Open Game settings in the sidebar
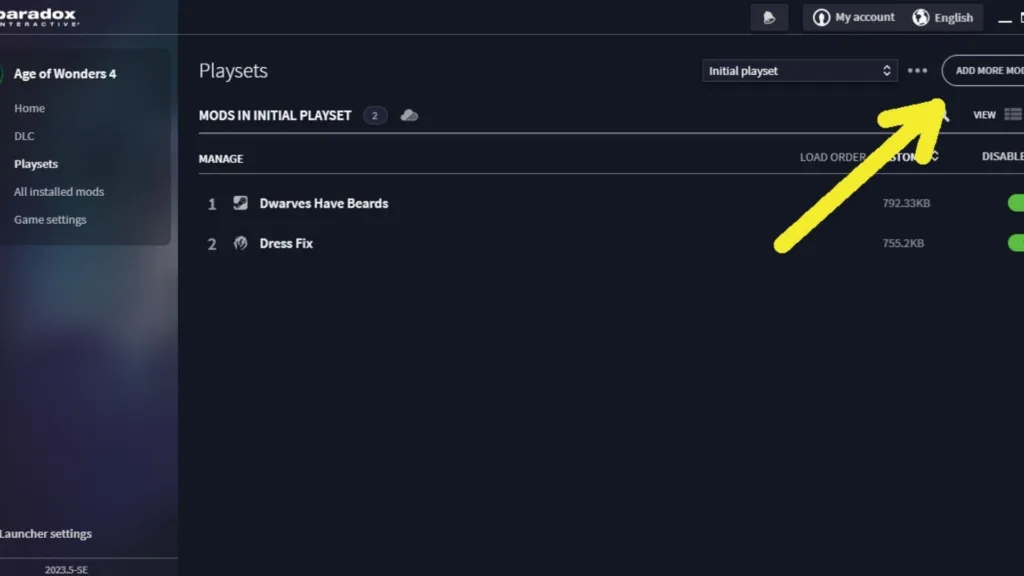 click(50, 219)
